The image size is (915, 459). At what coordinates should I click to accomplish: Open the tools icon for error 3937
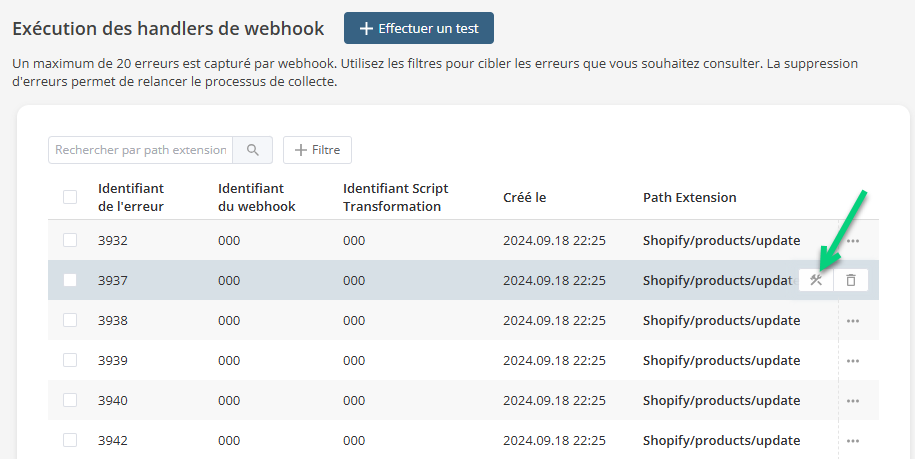click(816, 280)
